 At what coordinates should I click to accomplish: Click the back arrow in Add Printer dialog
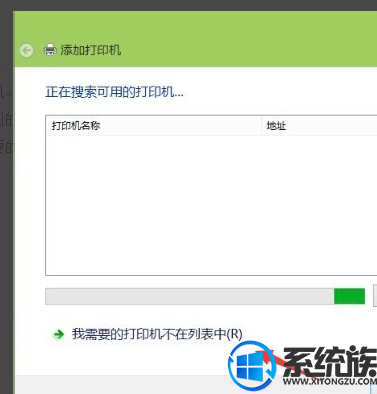click(x=26, y=51)
